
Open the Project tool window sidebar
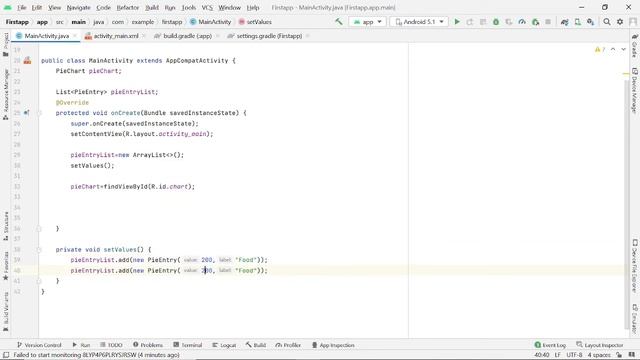click(6, 44)
